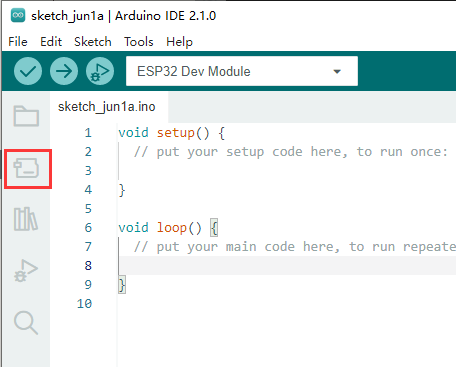The width and height of the screenshot is (456, 367).
Task: Open the ESP32 Dev Module board dropdown
Action: pos(242,71)
